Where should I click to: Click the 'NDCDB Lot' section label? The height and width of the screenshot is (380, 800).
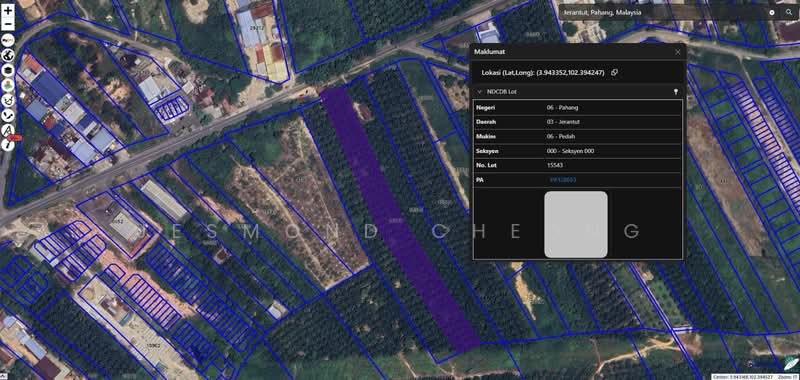click(x=502, y=92)
